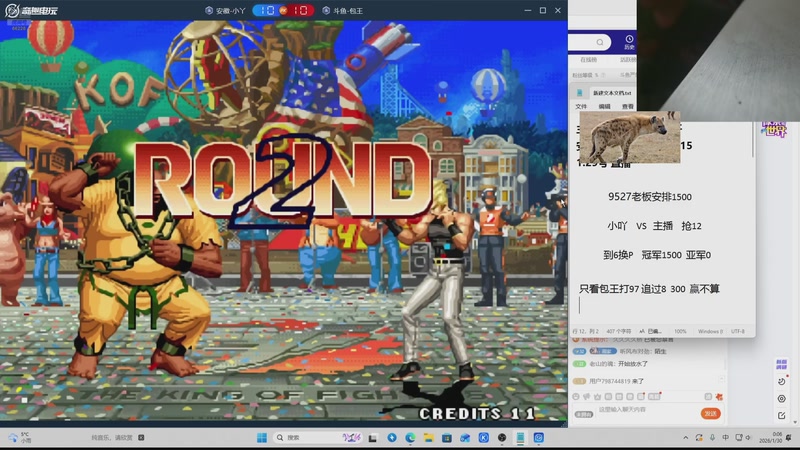Click the microphone icon in system tray
Image resolution: width=800 pixels, height=450 pixels.
click(x=712, y=438)
